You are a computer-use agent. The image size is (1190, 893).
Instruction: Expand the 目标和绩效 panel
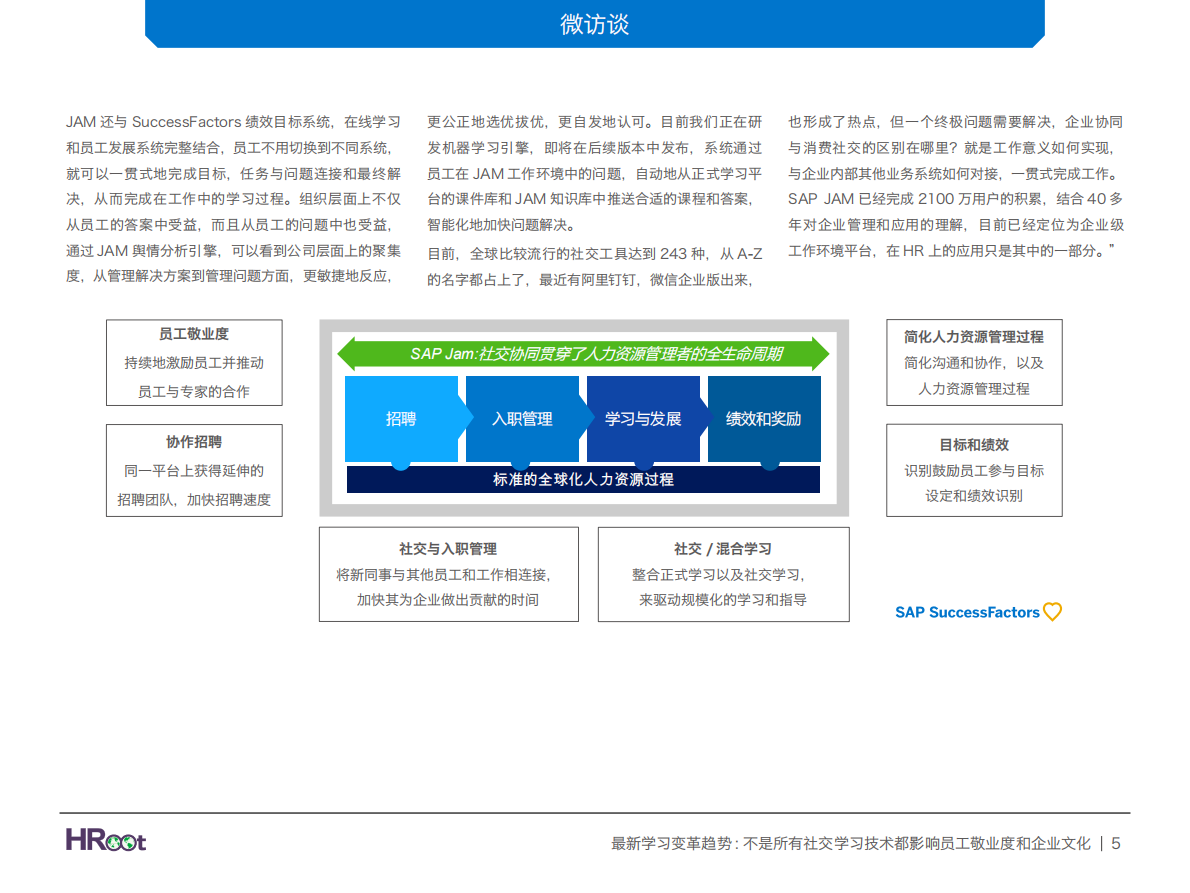[x=973, y=470]
